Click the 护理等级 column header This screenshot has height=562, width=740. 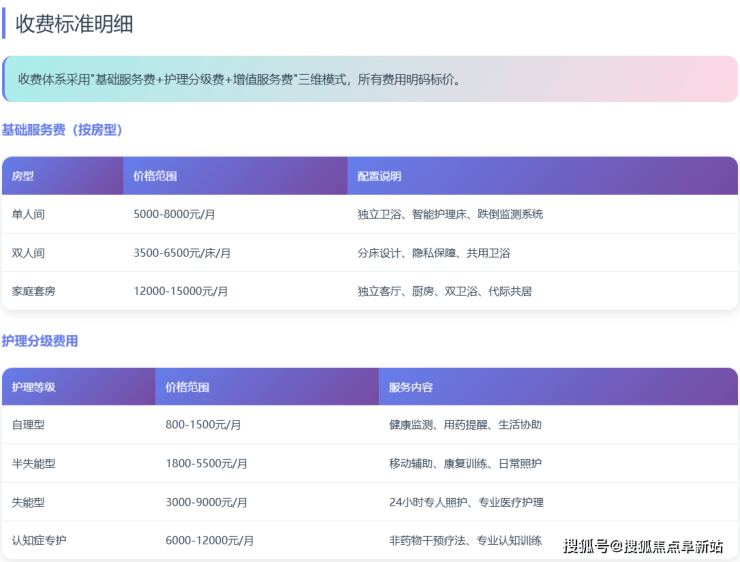pyautogui.click(x=34, y=387)
